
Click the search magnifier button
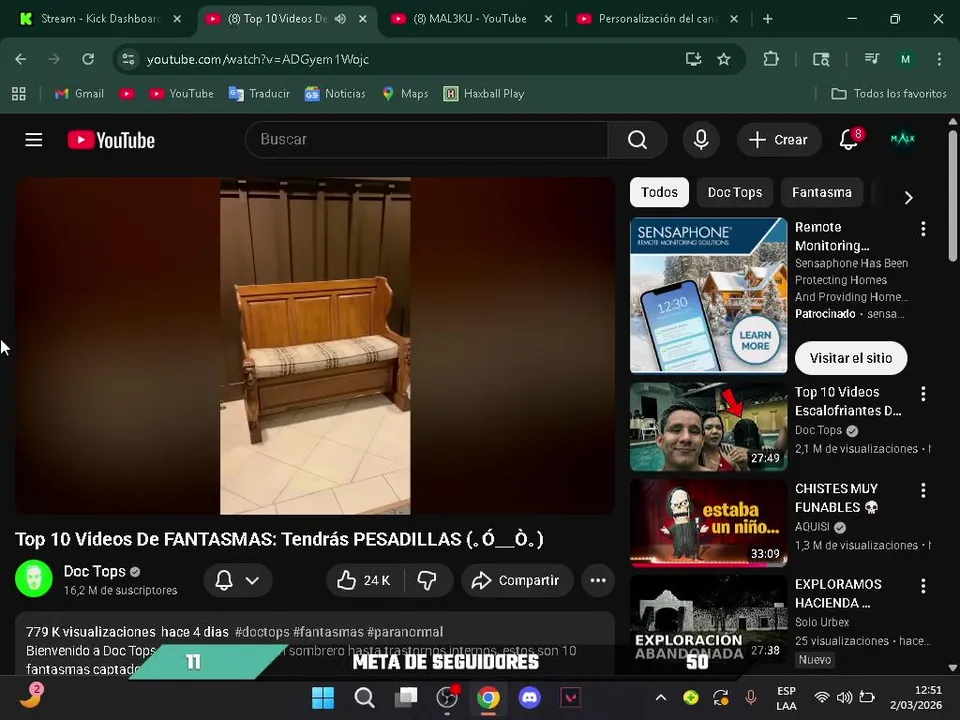coord(637,140)
